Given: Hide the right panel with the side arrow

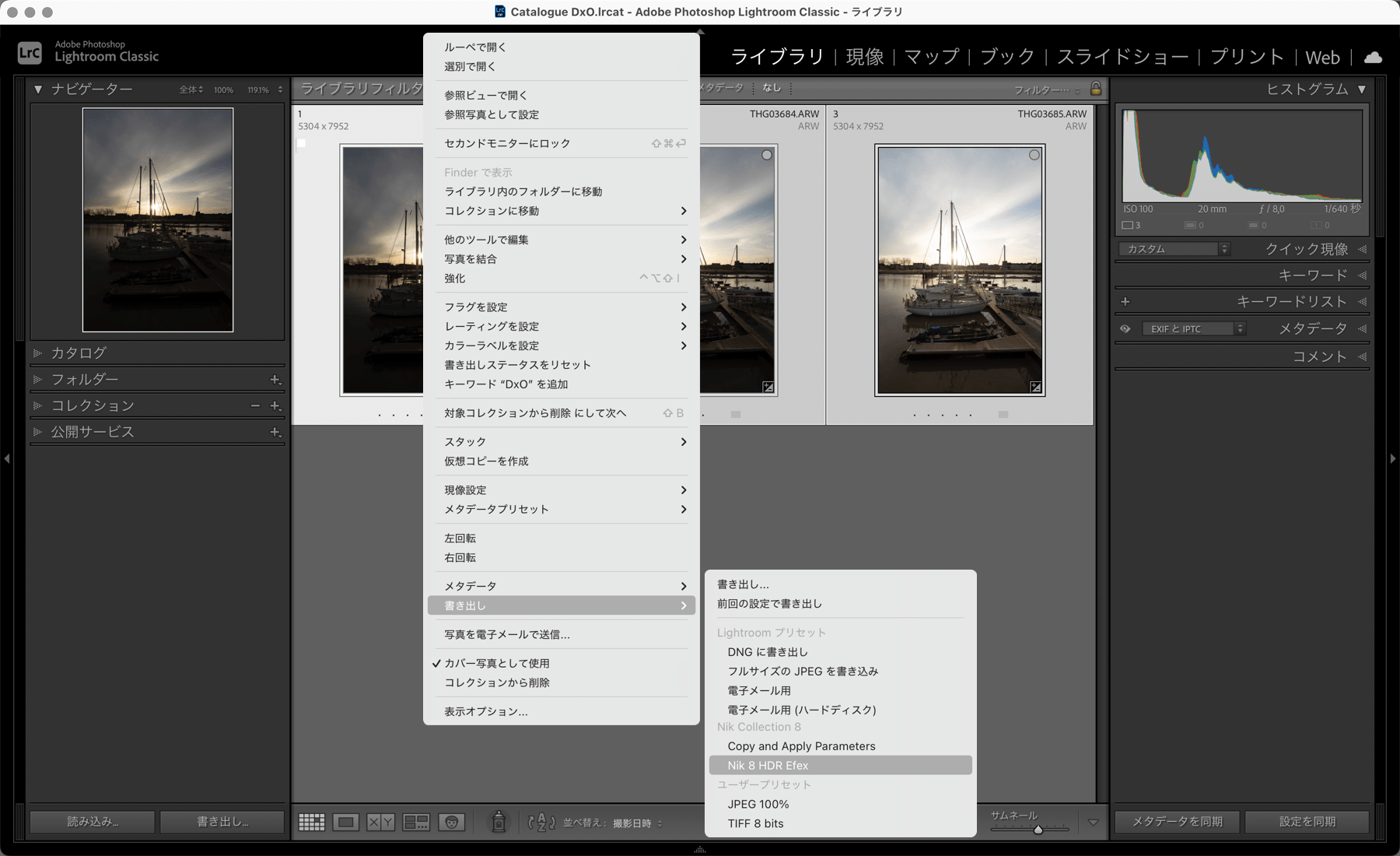Looking at the screenshot, I should click(1393, 458).
